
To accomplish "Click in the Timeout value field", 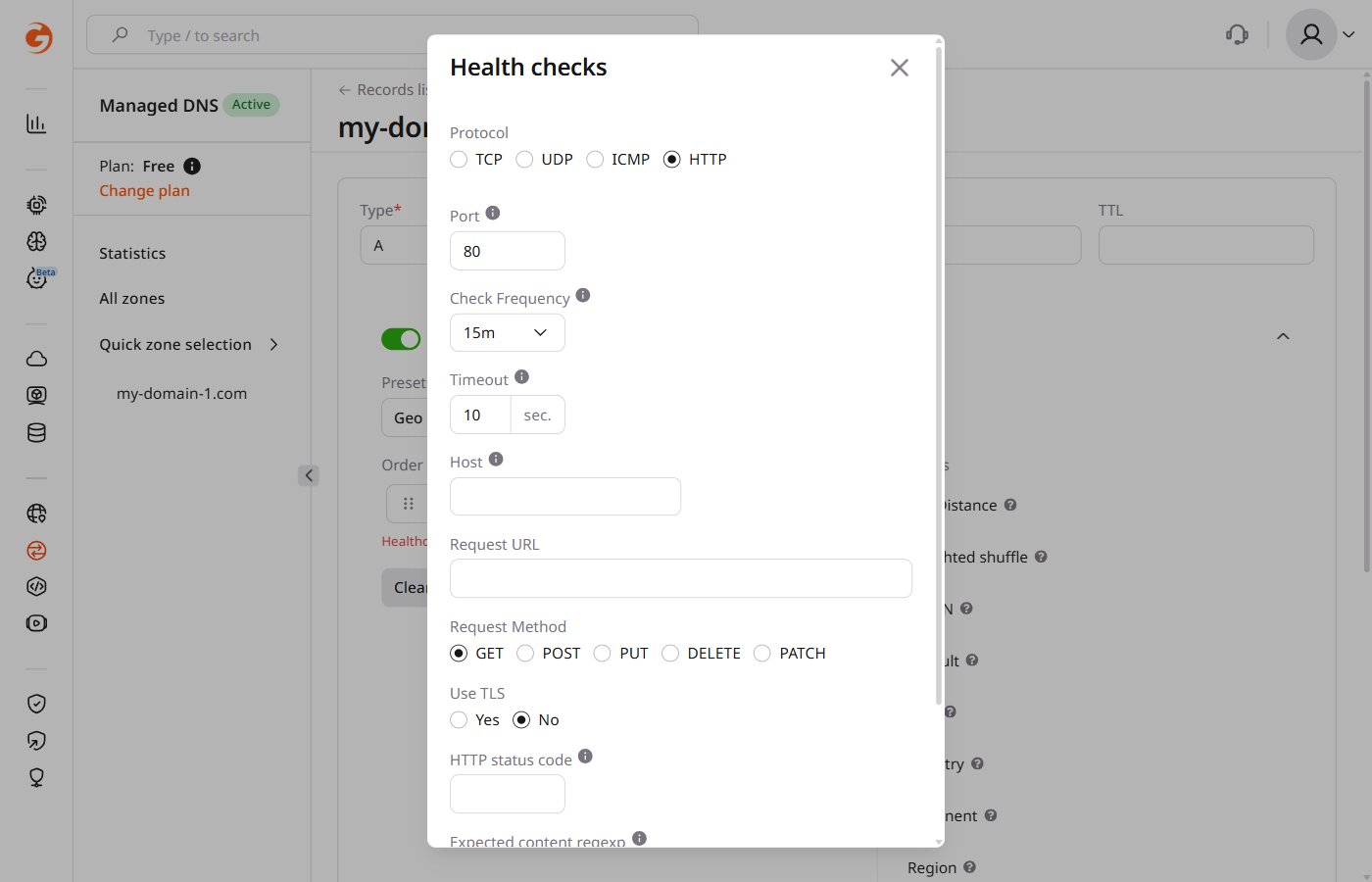I will tap(480, 416).
